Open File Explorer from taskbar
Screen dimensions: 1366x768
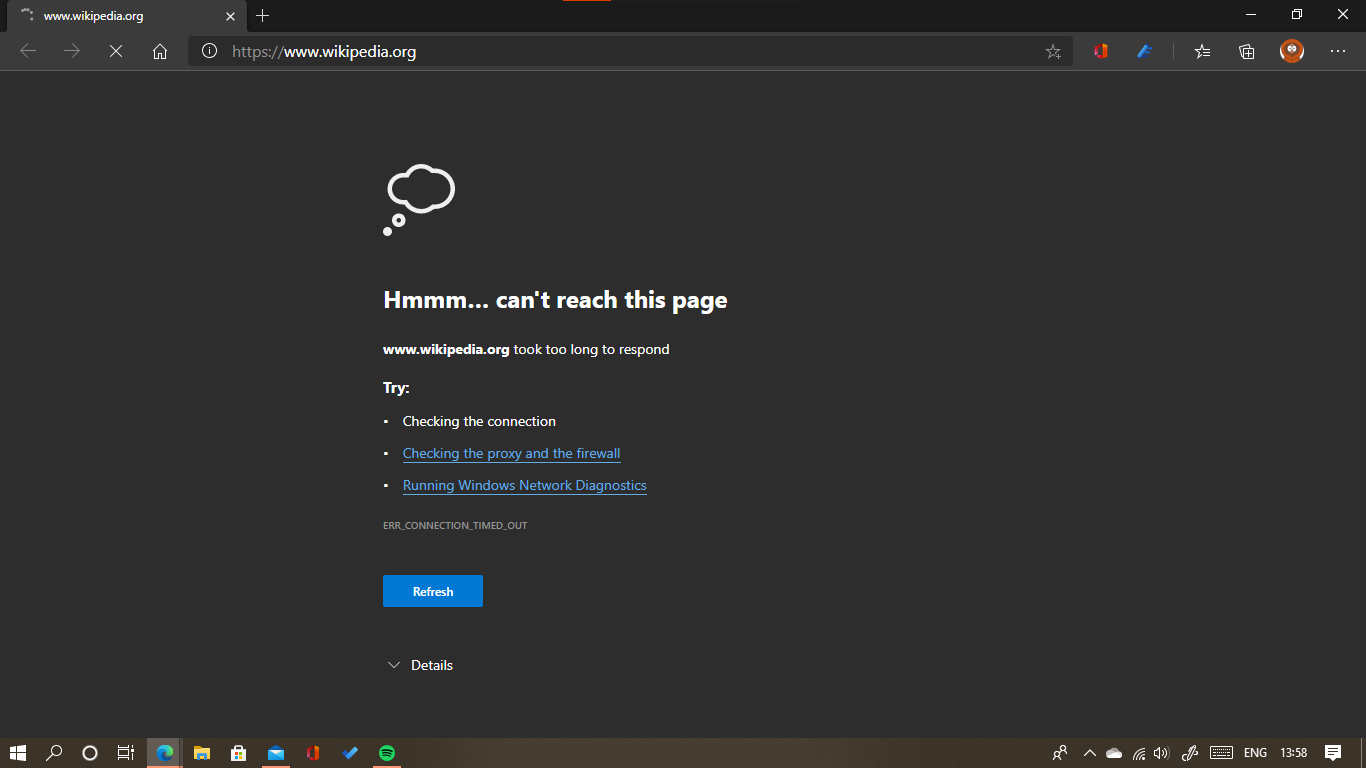pos(202,753)
